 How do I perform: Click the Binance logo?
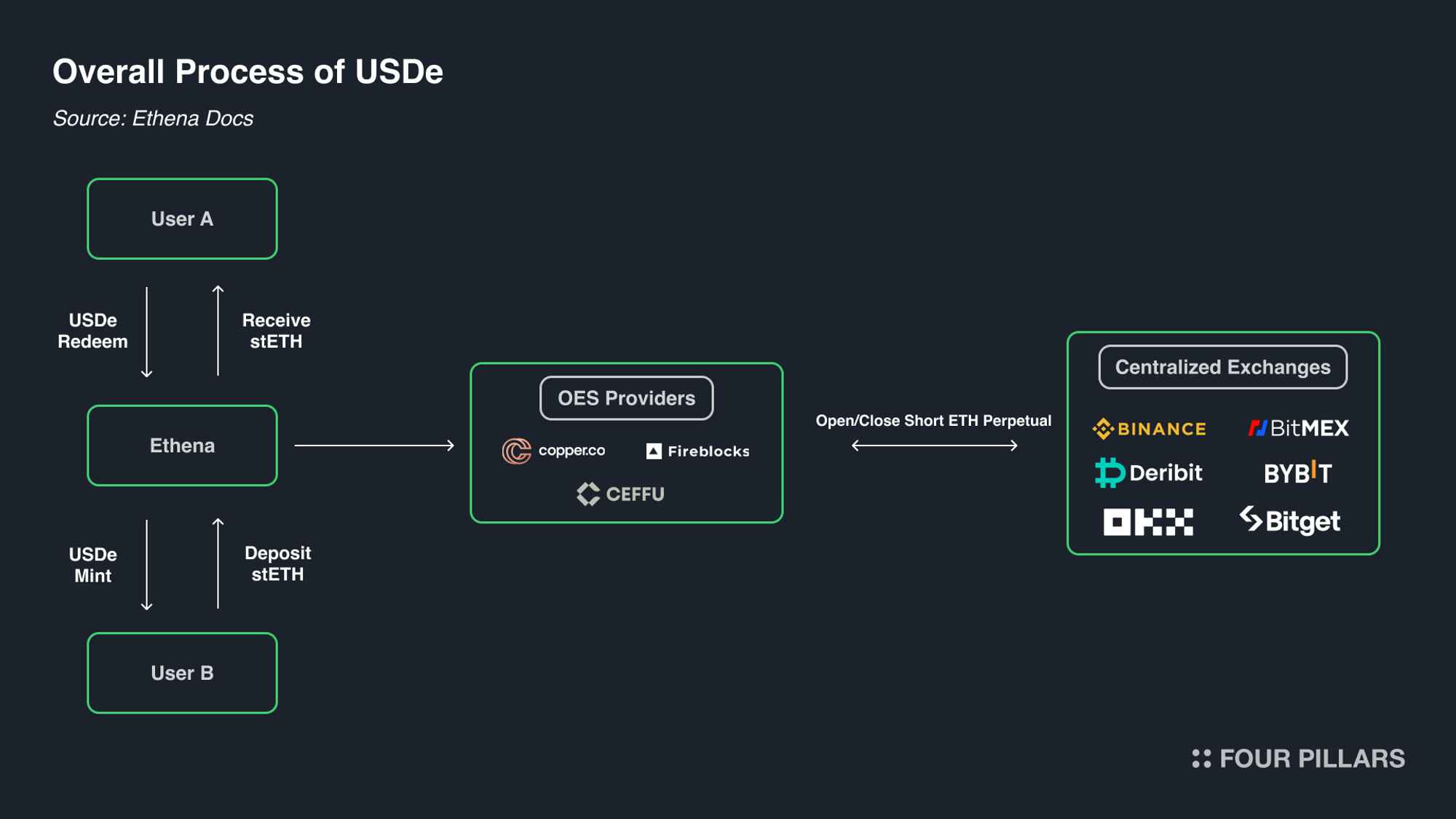click(1150, 429)
